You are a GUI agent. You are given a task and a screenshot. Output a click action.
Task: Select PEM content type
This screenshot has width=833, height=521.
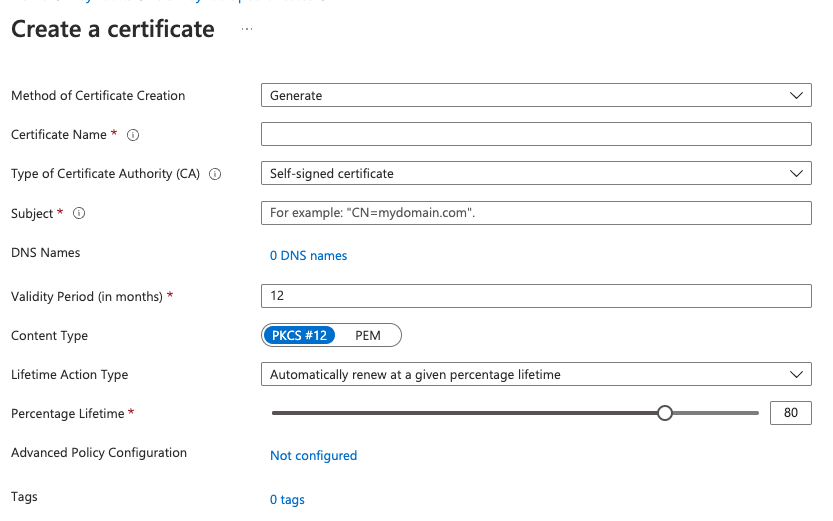(x=368, y=335)
